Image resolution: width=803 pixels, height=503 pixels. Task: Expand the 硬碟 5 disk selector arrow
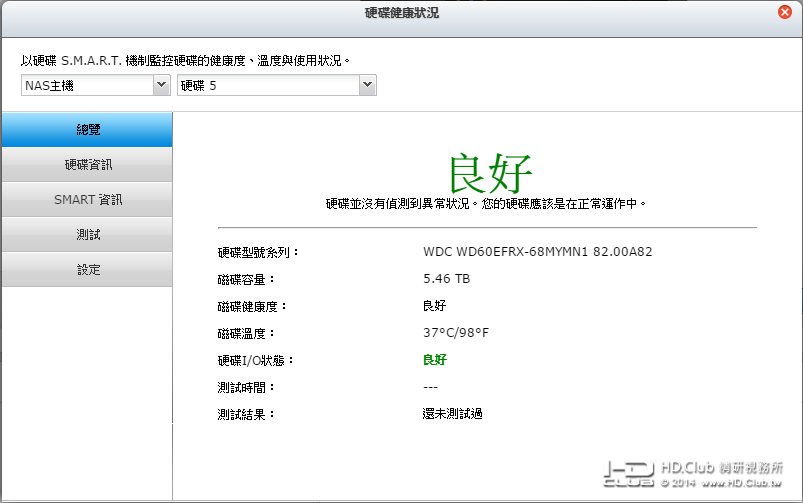[367, 85]
